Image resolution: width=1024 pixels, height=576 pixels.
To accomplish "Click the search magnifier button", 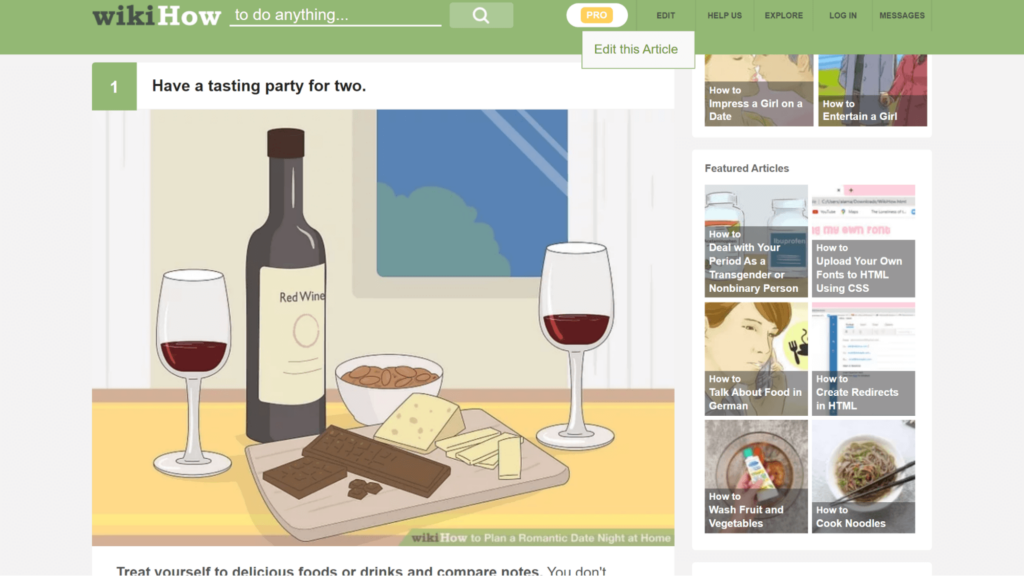I will click(481, 15).
